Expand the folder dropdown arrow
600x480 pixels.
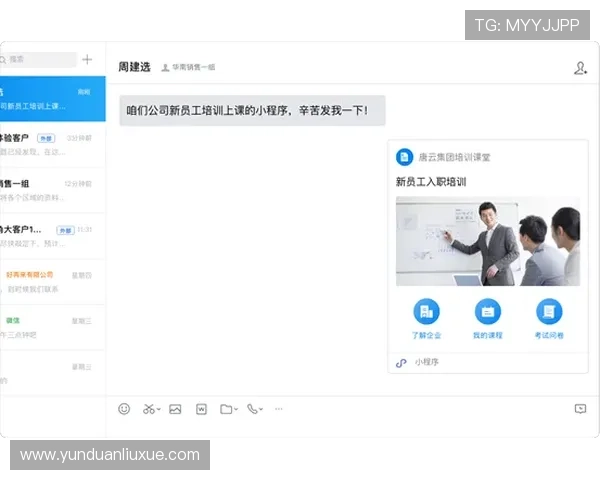236,409
